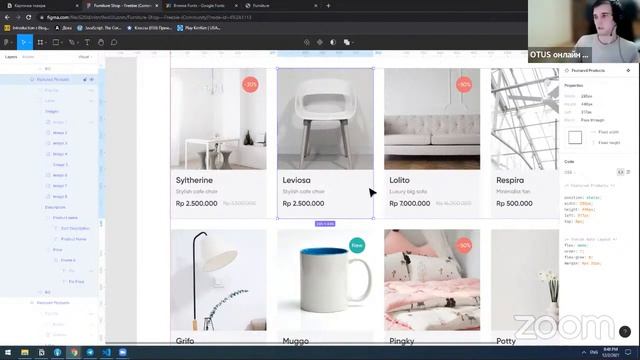Reload the browser page
This screenshot has height=360, width=640.
[x=29, y=17]
